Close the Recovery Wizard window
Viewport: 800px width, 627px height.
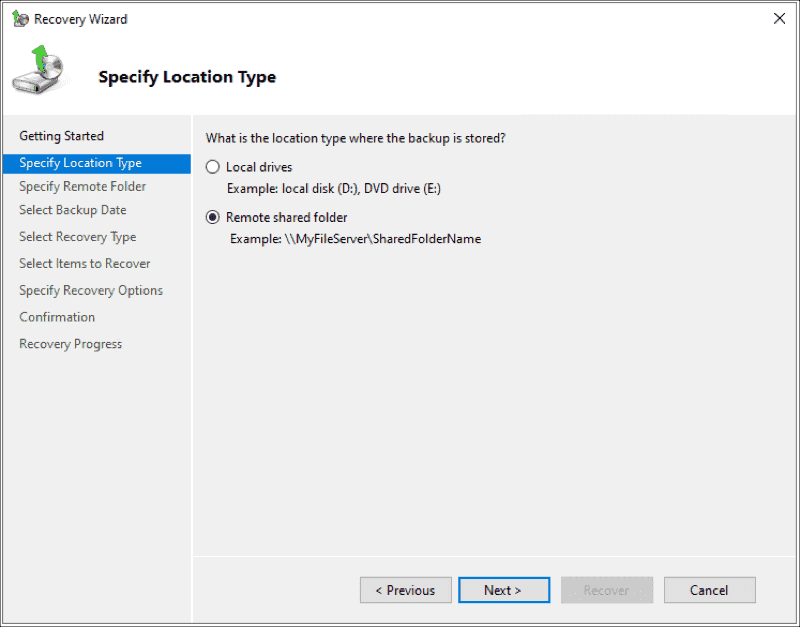(x=779, y=18)
